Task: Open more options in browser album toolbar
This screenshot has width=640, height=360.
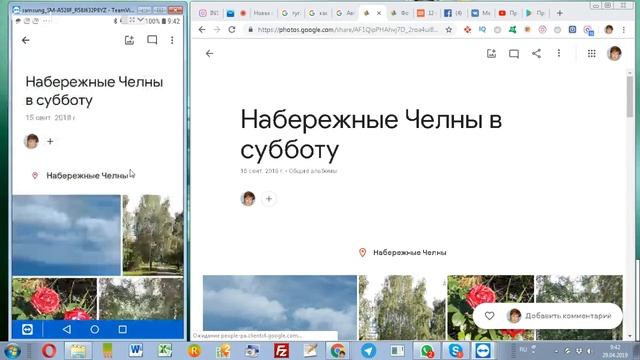Action: pyautogui.click(x=559, y=53)
